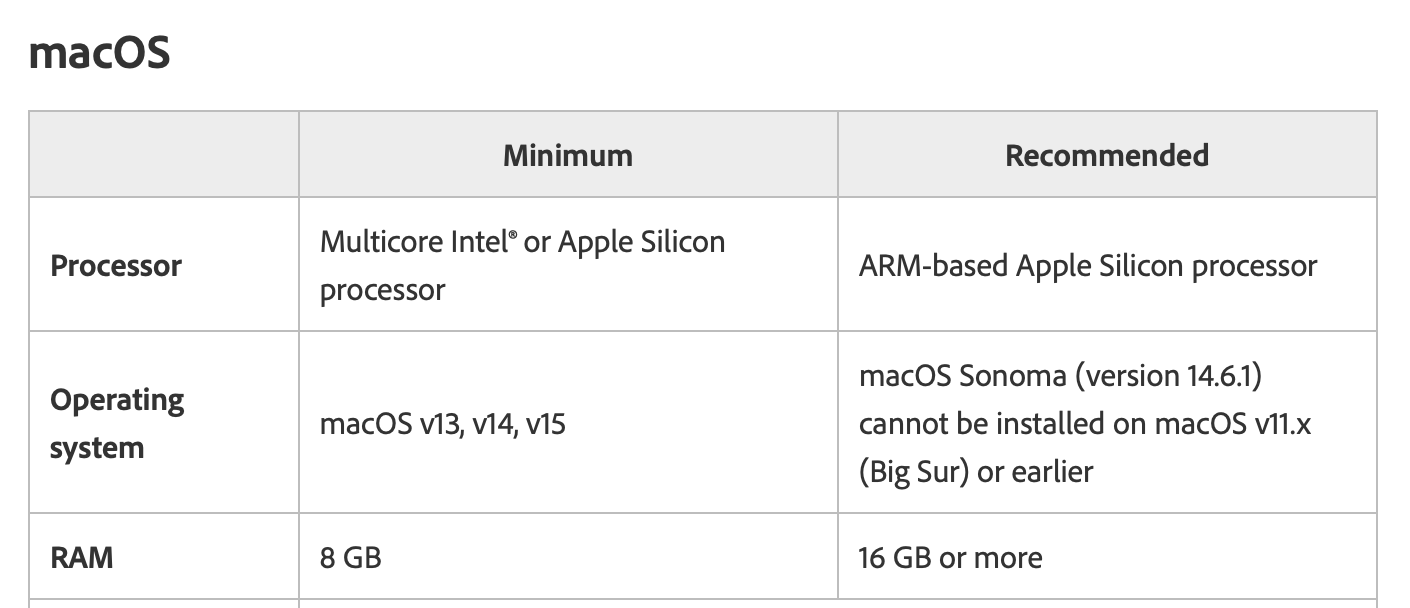Click the Operating system row label
This screenshot has width=1410, height=608.
click(117, 423)
